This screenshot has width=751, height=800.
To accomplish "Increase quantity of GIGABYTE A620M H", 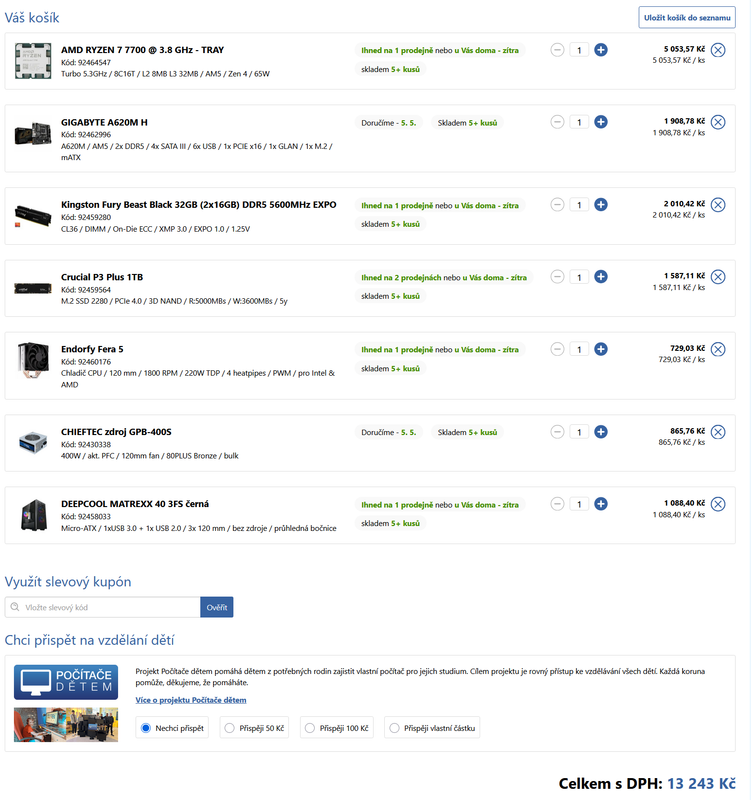I will click(601, 122).
